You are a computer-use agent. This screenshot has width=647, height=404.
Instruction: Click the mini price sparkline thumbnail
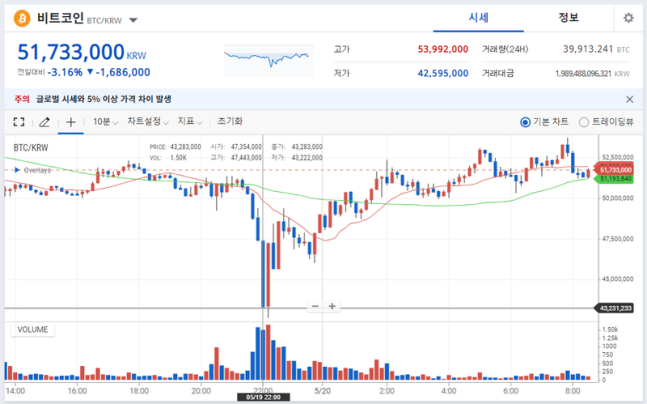point(269,60)
